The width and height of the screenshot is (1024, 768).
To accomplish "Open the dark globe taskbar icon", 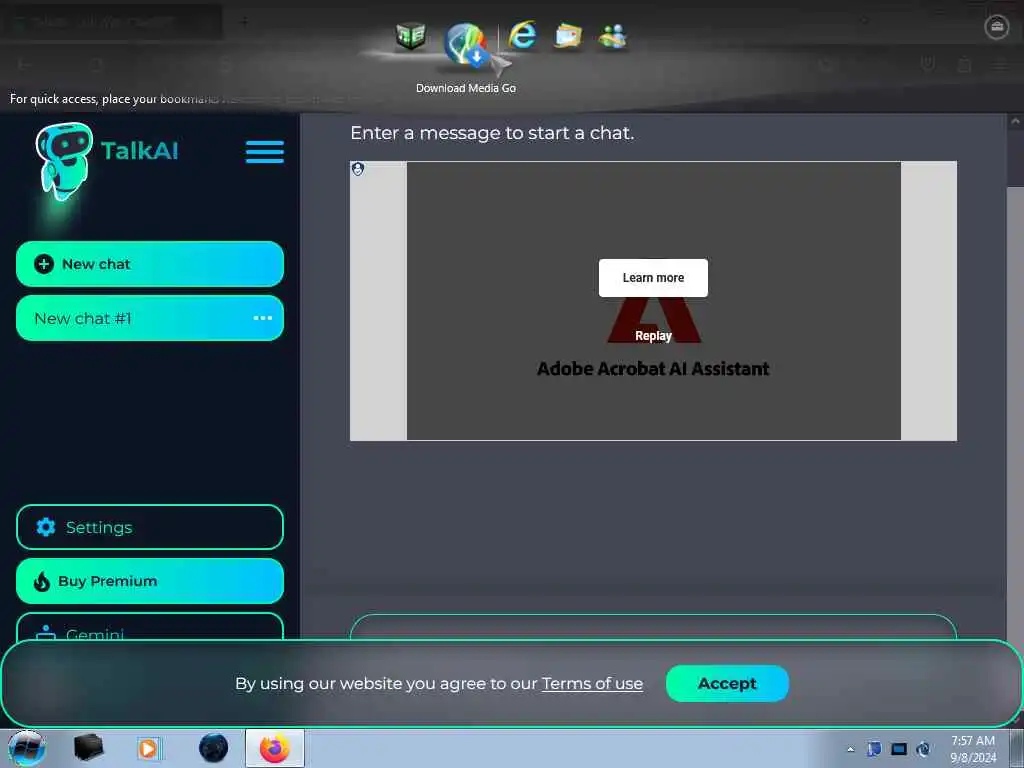I will click(x=214, y=748).
